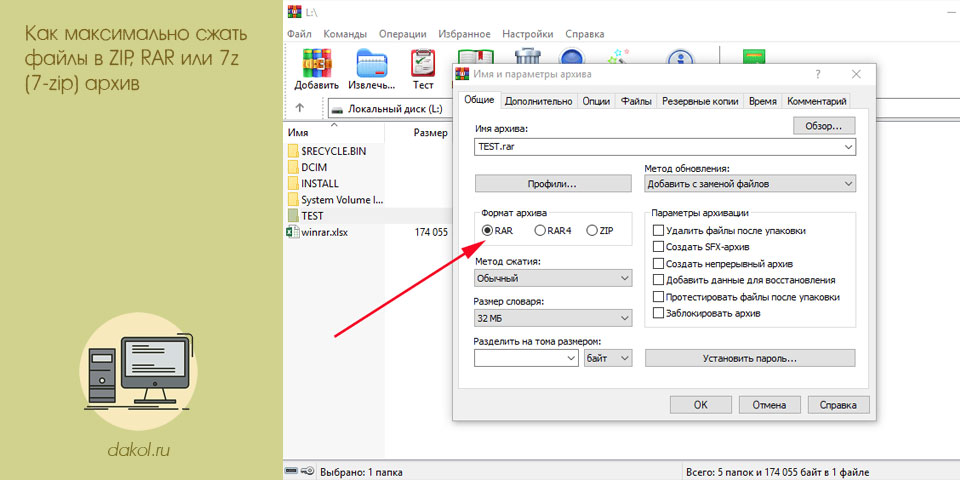The width and height of the screenshot is (960, 480).
Task: Enable Заблокировать архив checkbox
Action: tap(658, 313)
